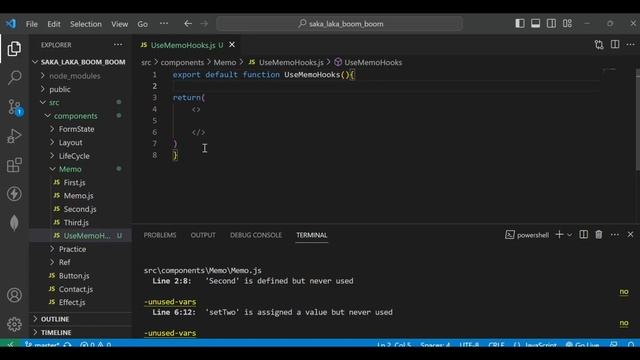The height and width of the screenshot is (360, 640).
Task: Click the Memo breadcrumb in editor path
Action: tap(224, 62)
